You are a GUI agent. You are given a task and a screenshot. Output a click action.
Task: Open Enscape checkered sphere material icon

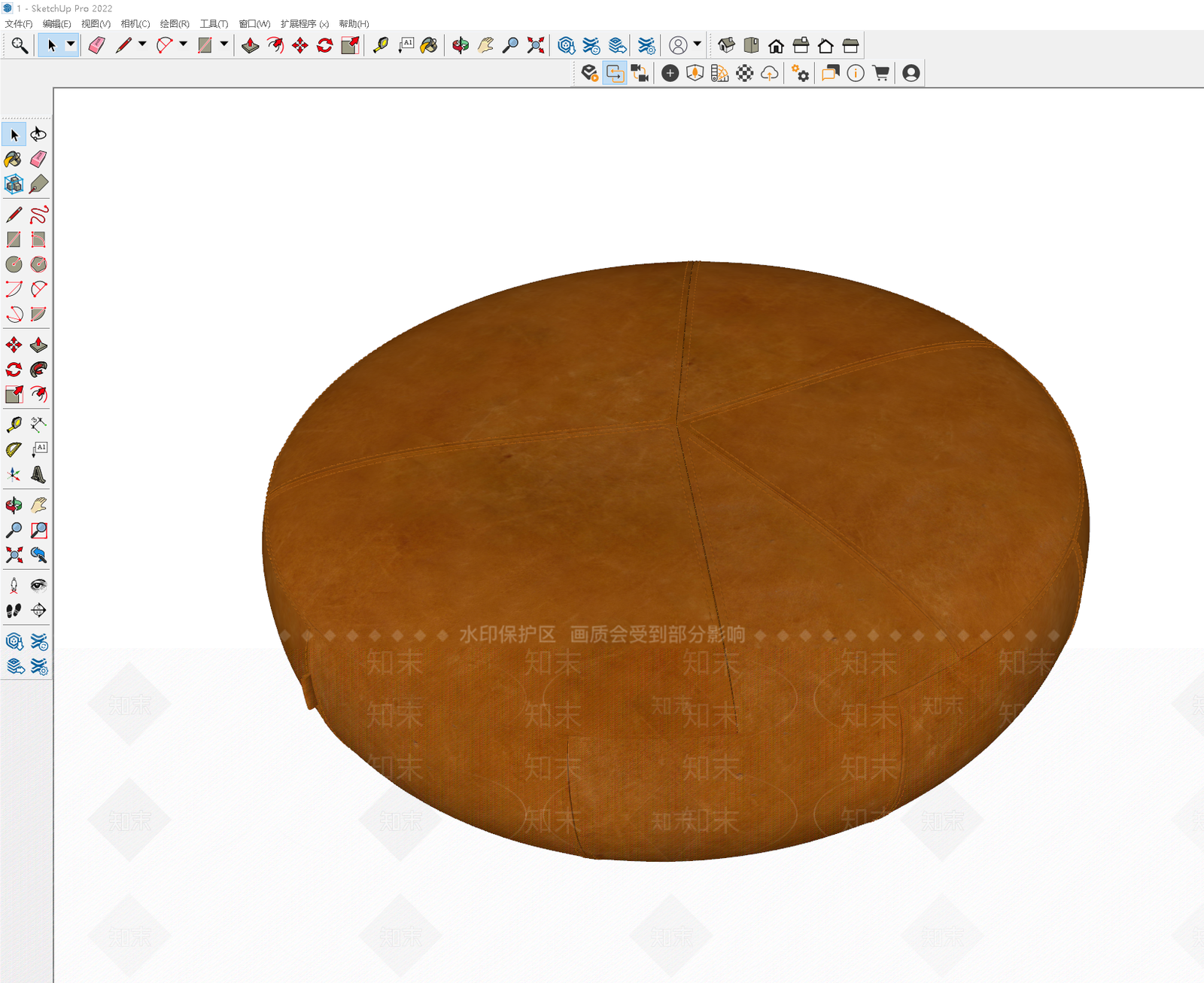[x=745, y=74]
